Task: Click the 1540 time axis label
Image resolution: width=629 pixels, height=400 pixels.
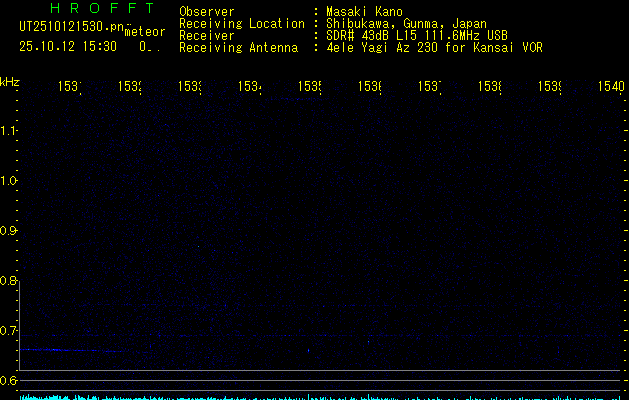Action: coord(611,86)
